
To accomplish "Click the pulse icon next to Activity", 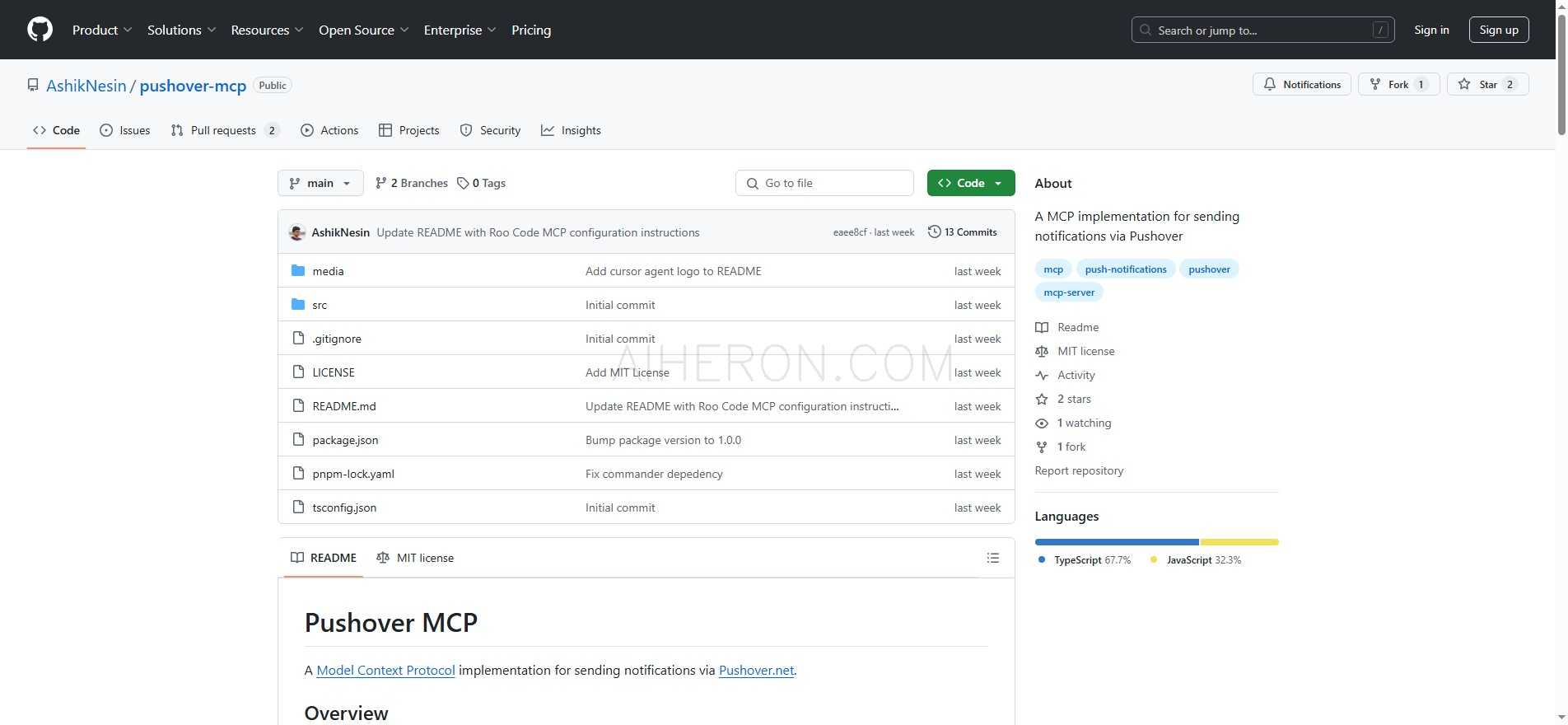I will tap(1042, 375).
